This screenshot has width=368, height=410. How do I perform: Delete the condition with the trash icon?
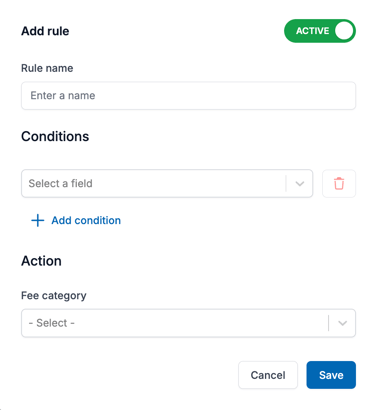[x=339, y=183]
